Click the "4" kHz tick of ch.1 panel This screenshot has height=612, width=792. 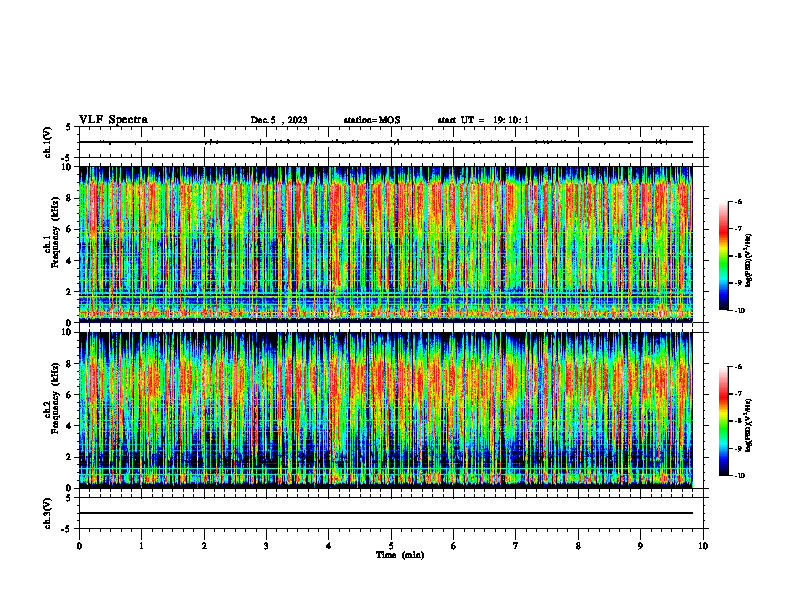pos(70,261)
